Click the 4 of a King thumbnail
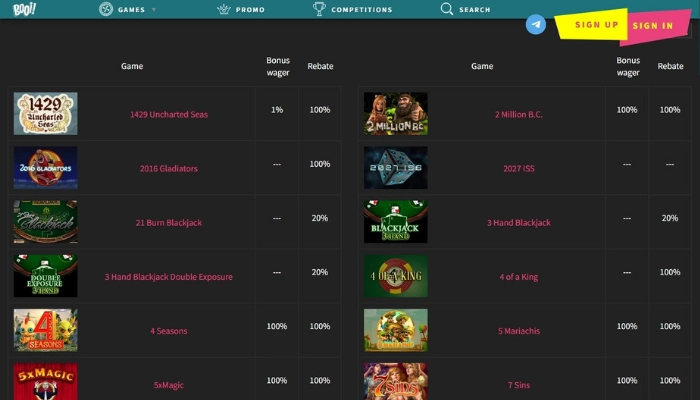This screenshot has height=400, width=700. click(x=395, y=276)
